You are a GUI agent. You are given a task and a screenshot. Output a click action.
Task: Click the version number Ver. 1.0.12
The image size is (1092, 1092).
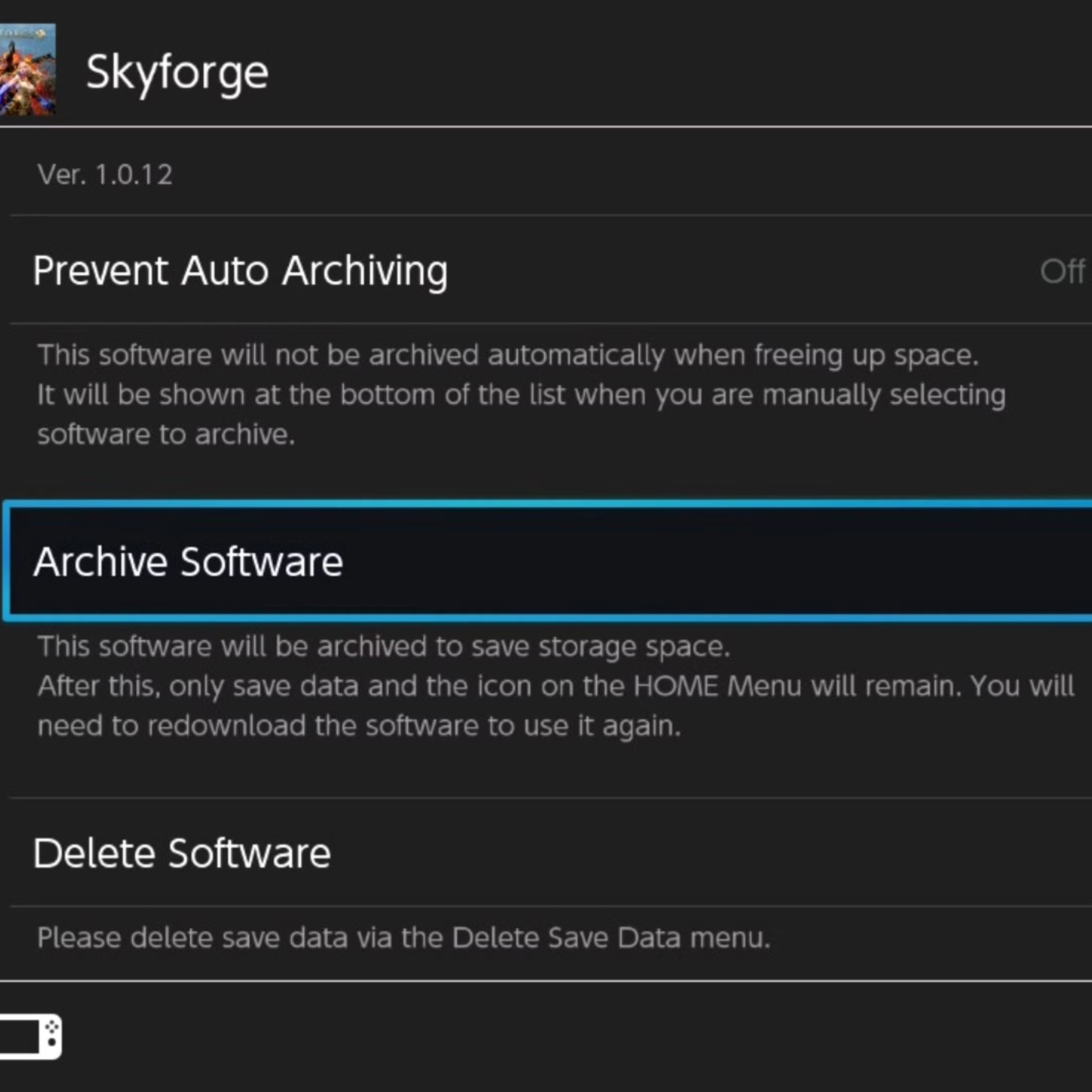pyautogui.click(x=105, y=175)
